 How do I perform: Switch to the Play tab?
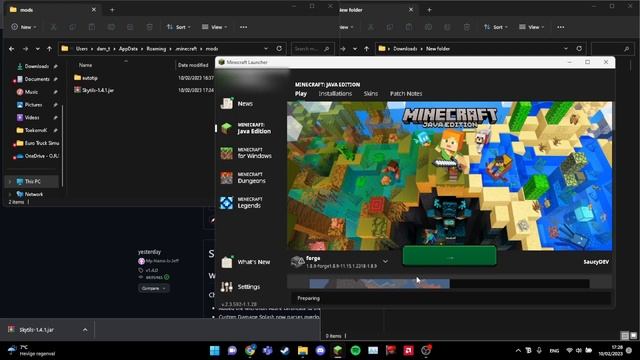click(x=301, y=93)
